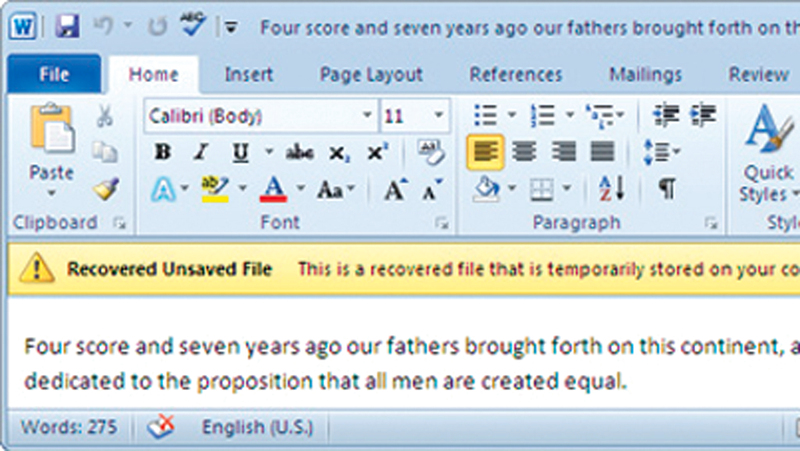Click the Bullets list icon

click(x=485, y=116)
